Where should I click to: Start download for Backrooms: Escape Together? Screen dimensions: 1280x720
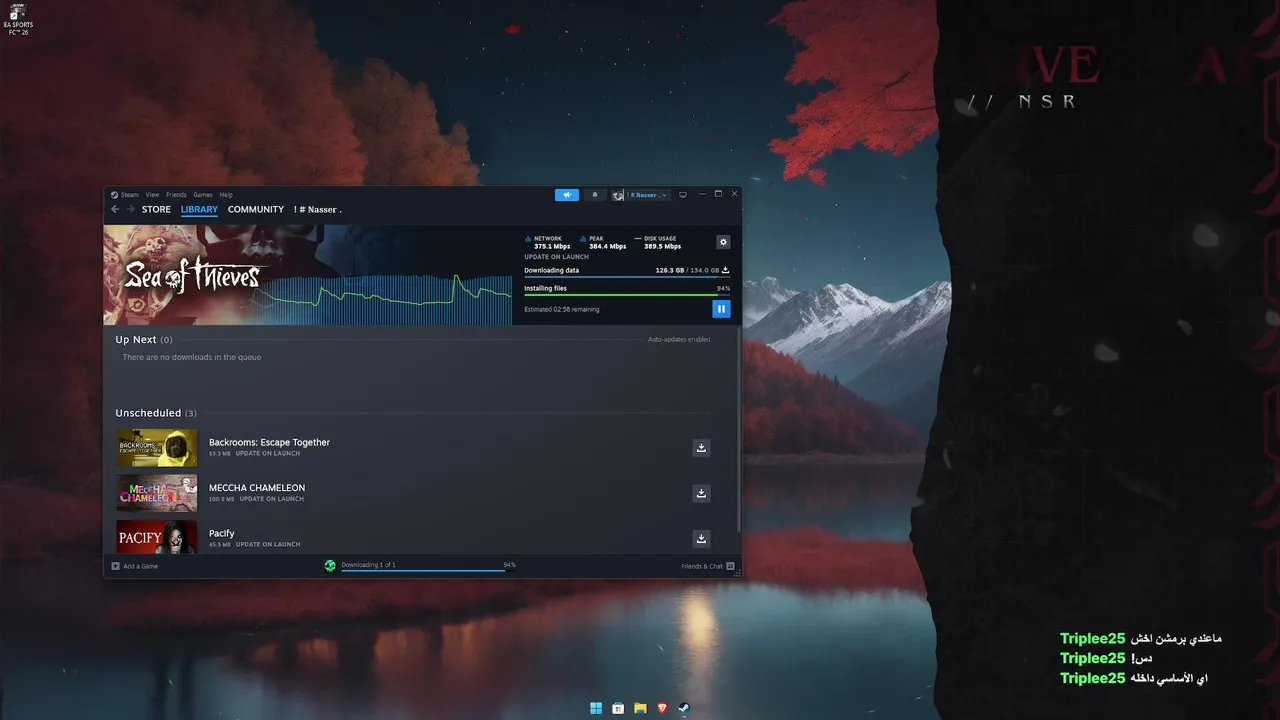(x=701, y=448)
